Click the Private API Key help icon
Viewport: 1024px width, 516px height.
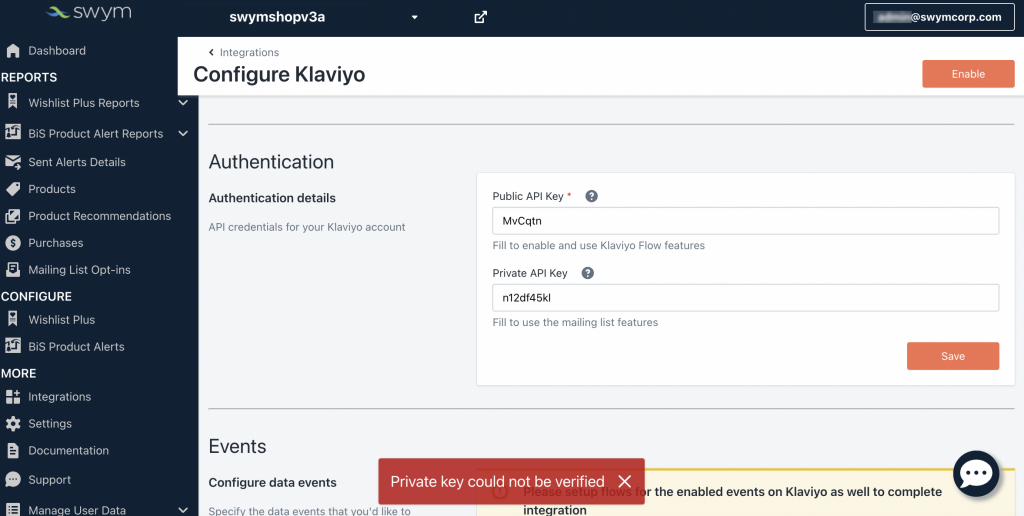587,273
